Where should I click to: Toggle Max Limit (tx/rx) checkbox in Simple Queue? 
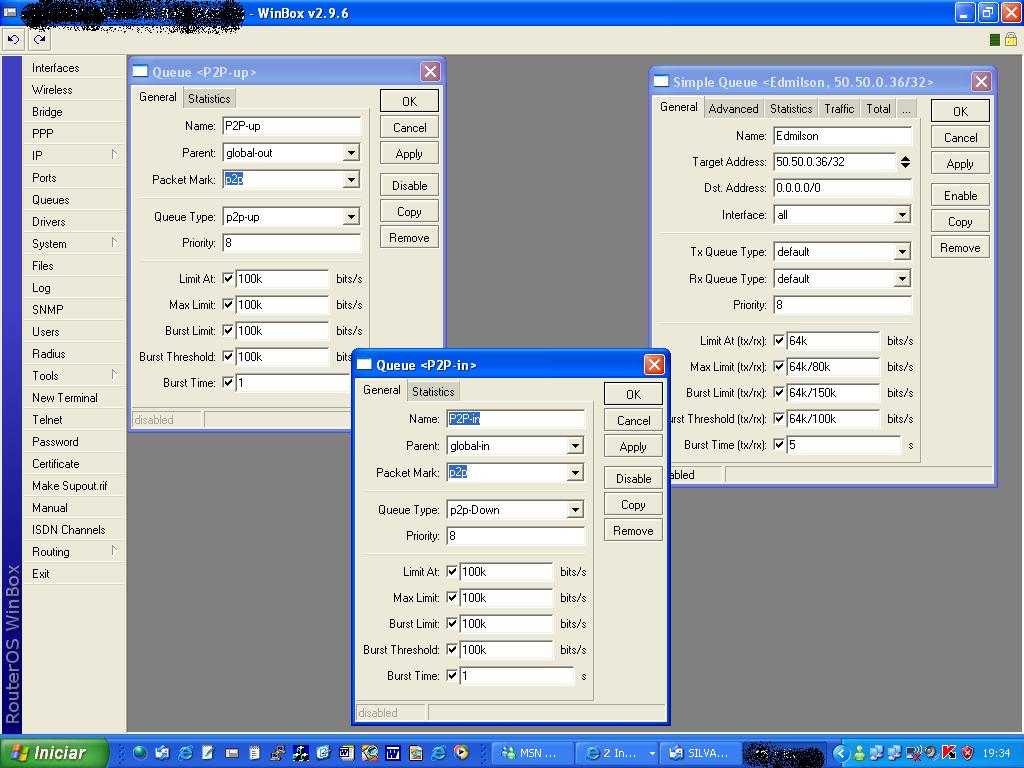point(778,367)
